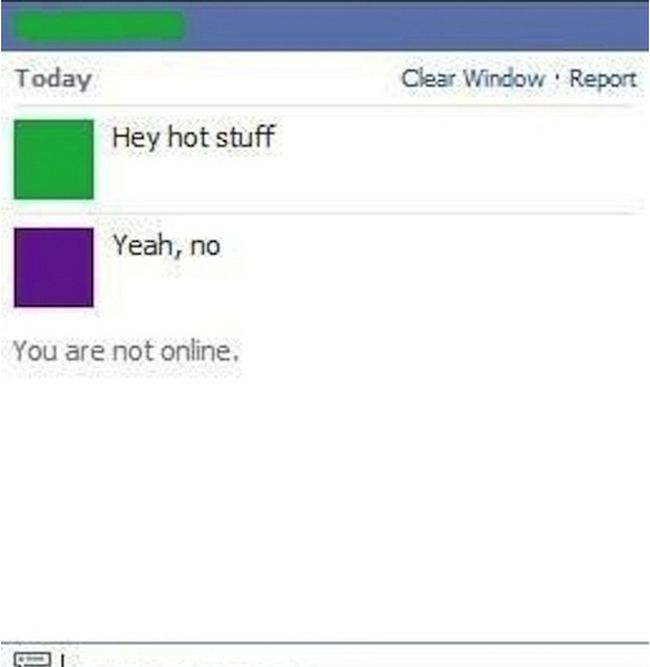Click the purple profile picture thumbnail

pyautogui.click(x=54, y=267)
